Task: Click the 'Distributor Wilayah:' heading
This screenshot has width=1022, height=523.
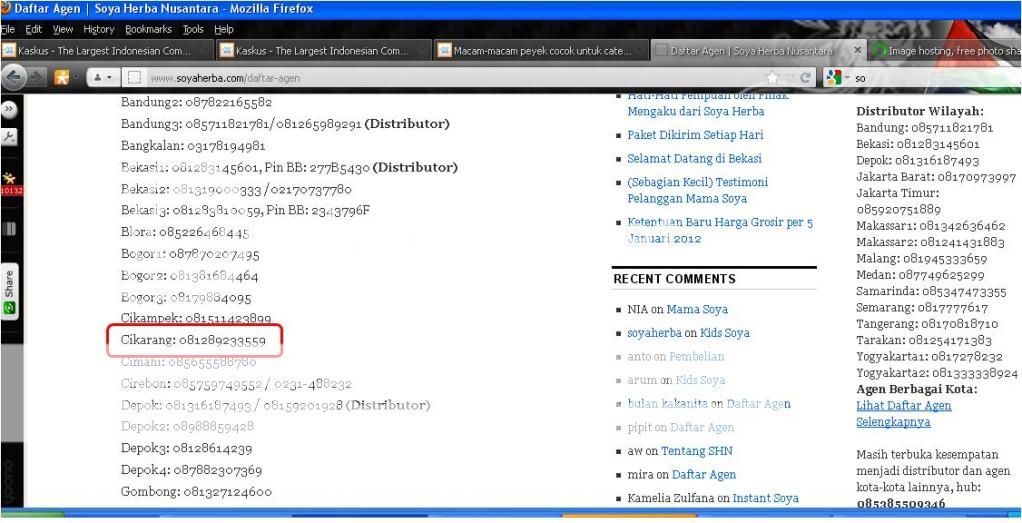Action: (920, 112)
